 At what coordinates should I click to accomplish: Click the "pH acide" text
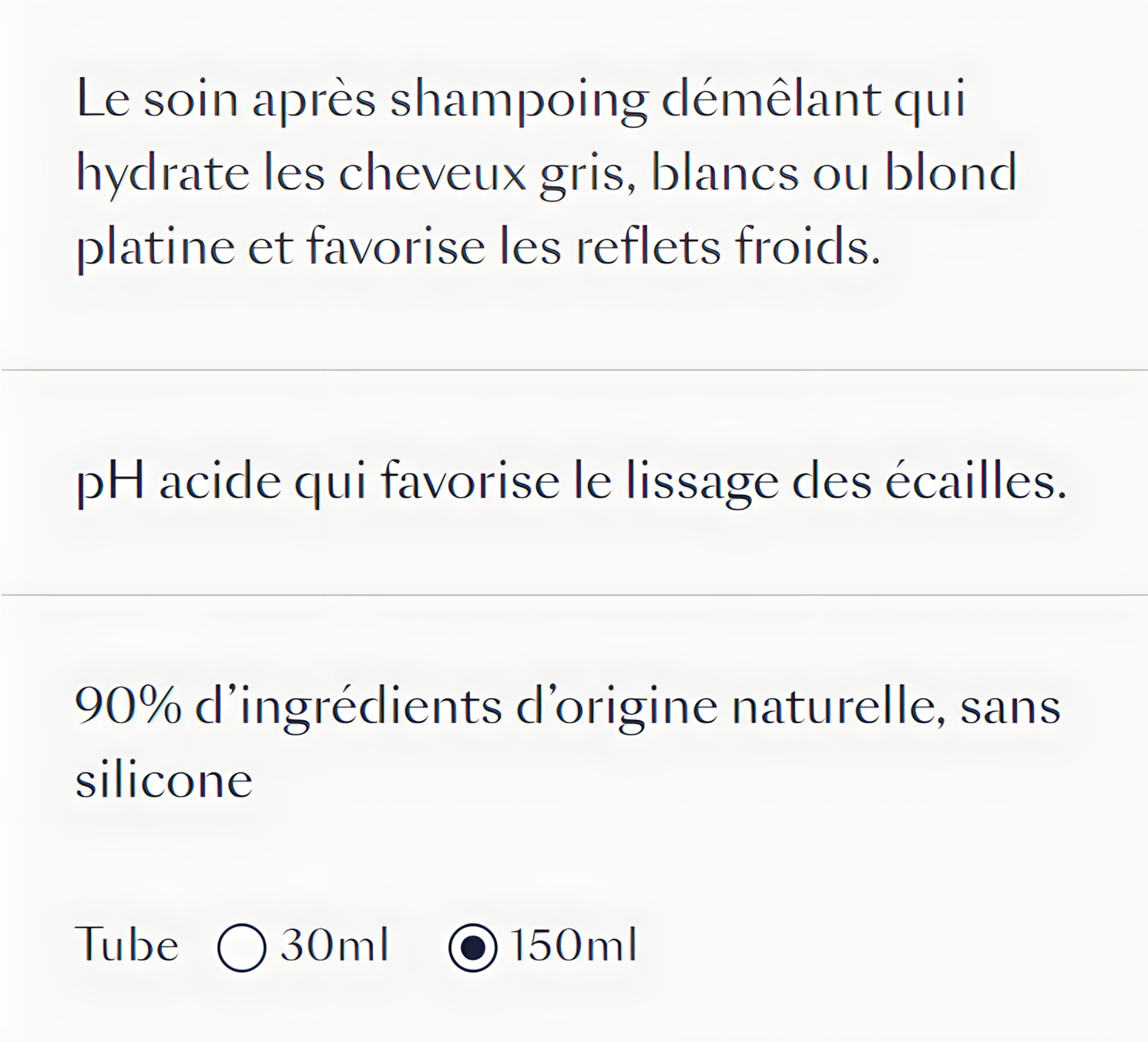(178, 482)
